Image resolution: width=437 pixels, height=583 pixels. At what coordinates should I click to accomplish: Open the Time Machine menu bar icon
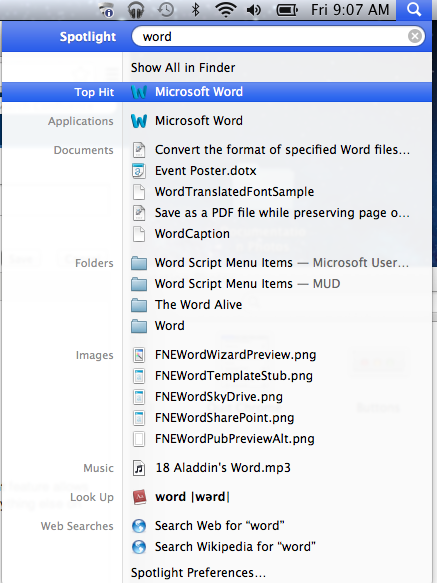166,10
